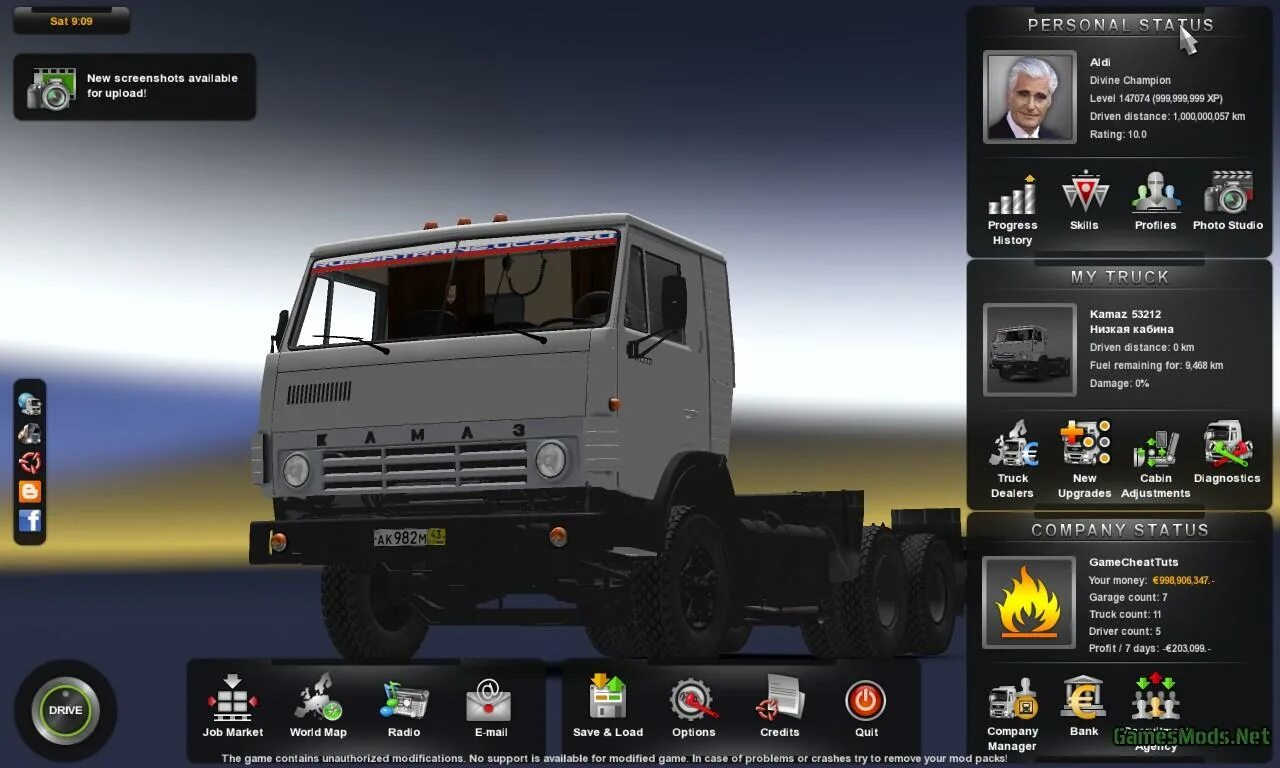Open the Job Market

tap(233, 706)
